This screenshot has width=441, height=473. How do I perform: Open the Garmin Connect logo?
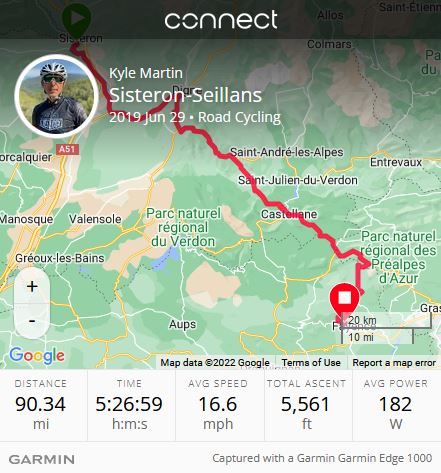point(221,20)
